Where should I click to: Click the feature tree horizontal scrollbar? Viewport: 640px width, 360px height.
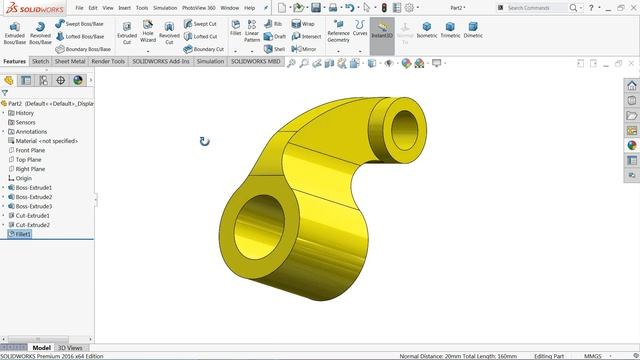pyautogui.click(x=38, y=339)
